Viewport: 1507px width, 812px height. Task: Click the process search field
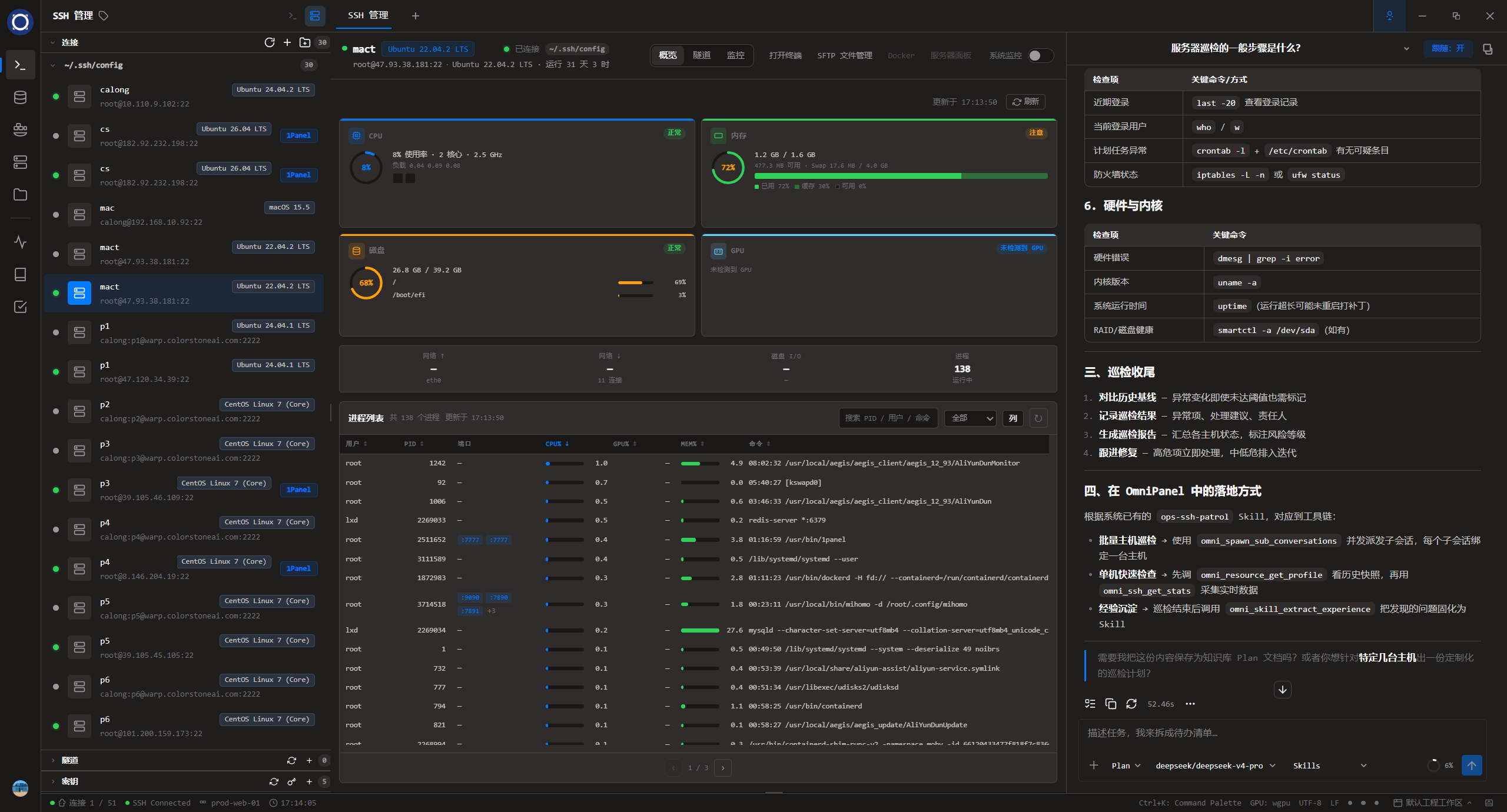tap(888, 418)
